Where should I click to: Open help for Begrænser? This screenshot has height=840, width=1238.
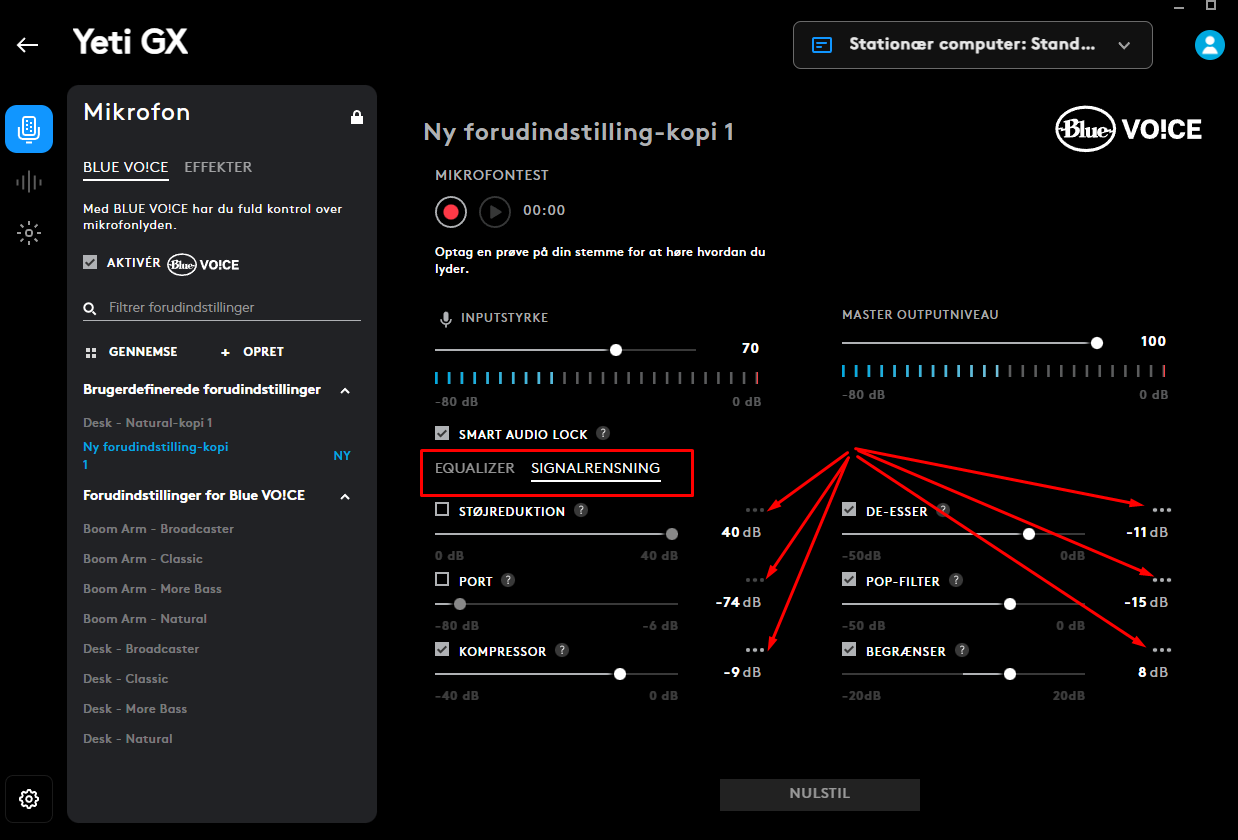(962, 650)
